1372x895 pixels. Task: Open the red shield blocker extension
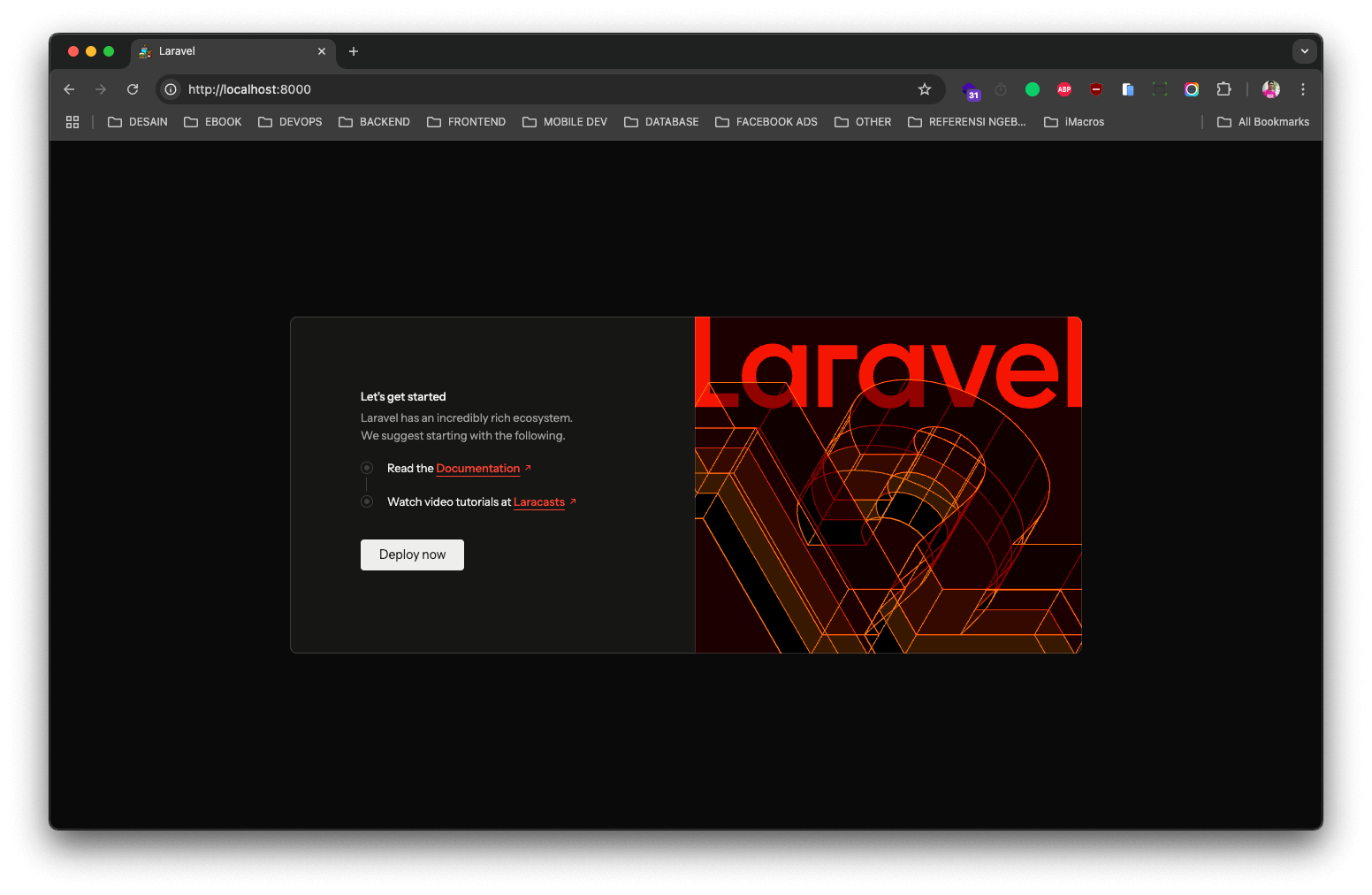pyautogui.click(x=1096, y=89)
